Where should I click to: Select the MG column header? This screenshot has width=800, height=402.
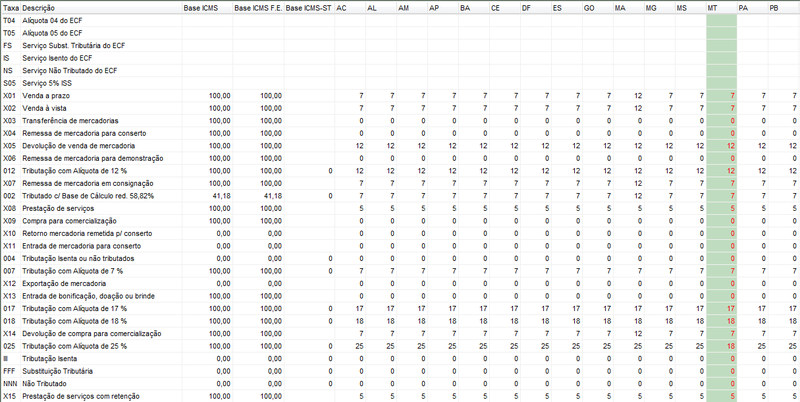pos(651,8)
